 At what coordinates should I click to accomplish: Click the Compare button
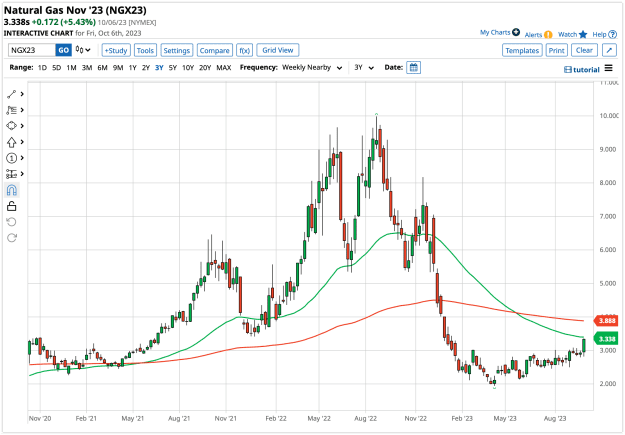[214, 50]
